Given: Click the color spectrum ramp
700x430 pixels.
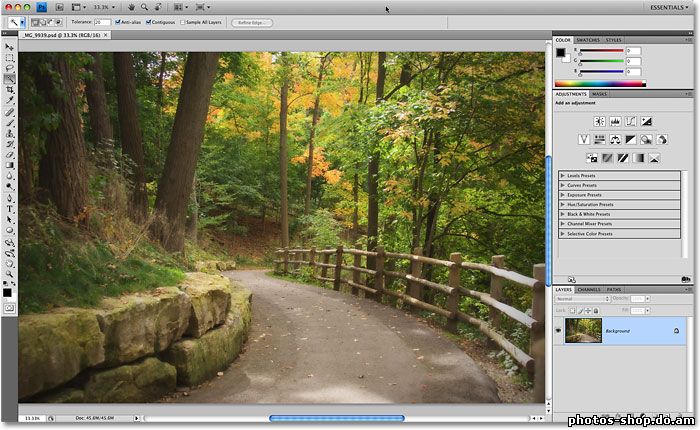Looking at the screenshot, I should click(600, 83).
